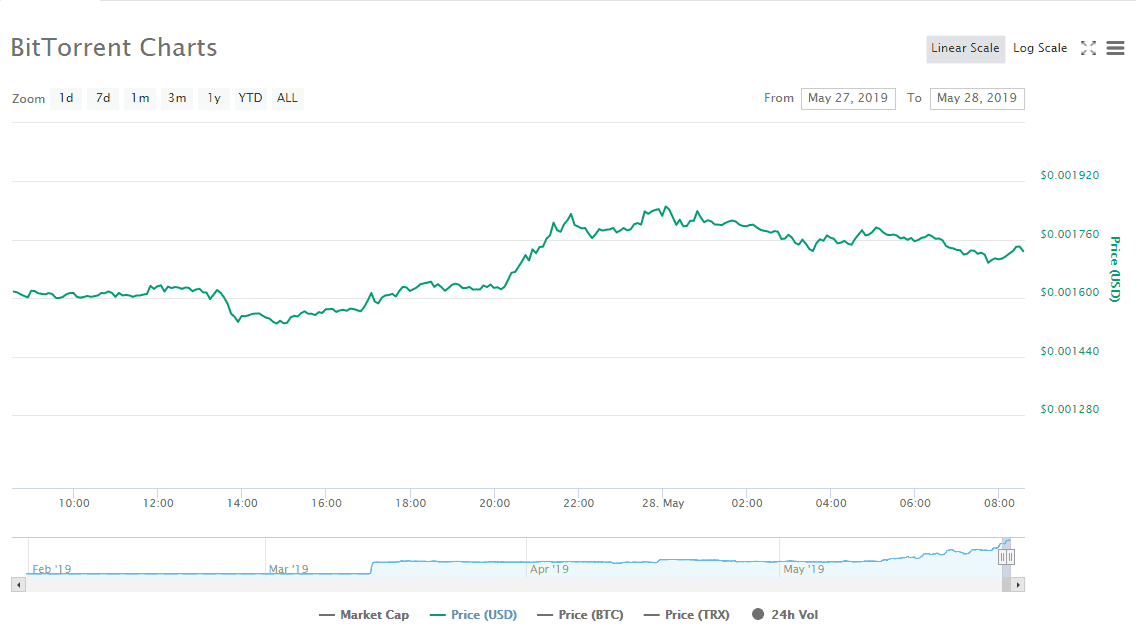Set zoom to 3m
Screen dimensions: 1137x629
[x=177, y=98]
